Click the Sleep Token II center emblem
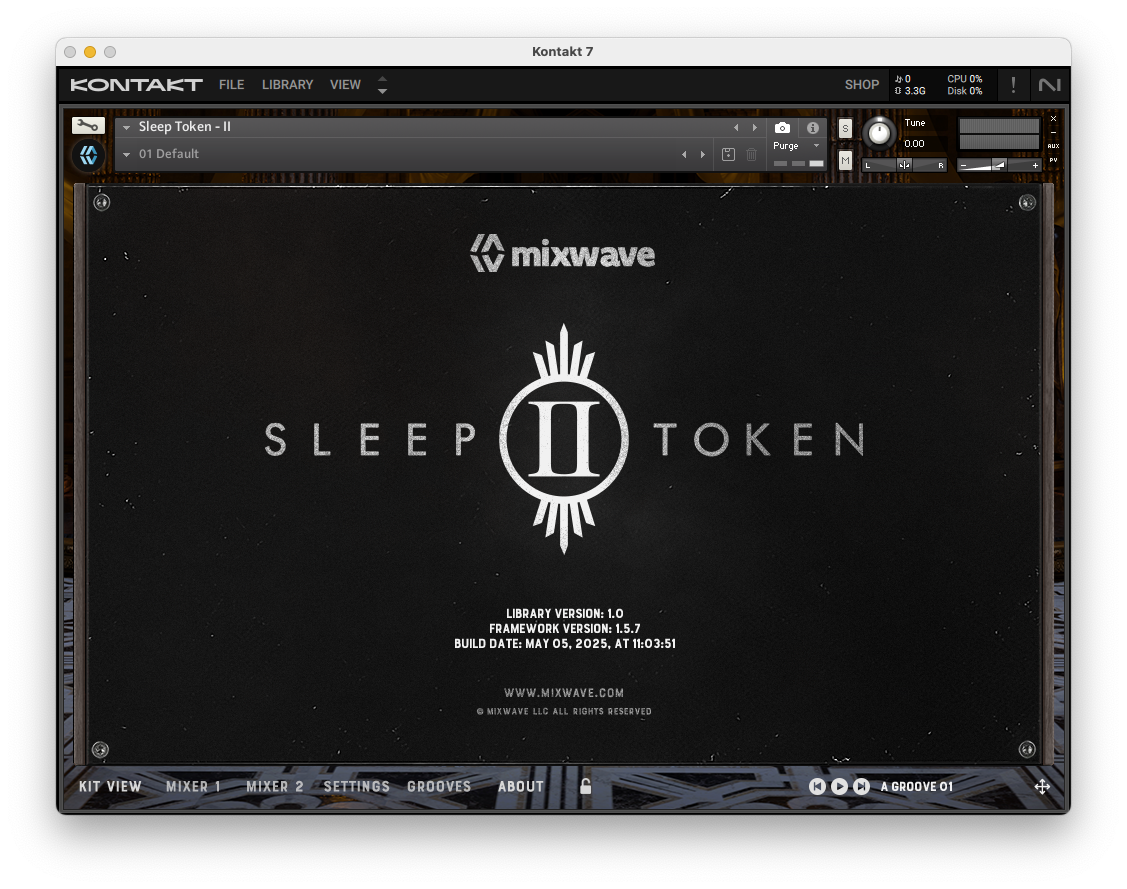The height and width of the screenshot is (889, 1127). pos(564,438)
